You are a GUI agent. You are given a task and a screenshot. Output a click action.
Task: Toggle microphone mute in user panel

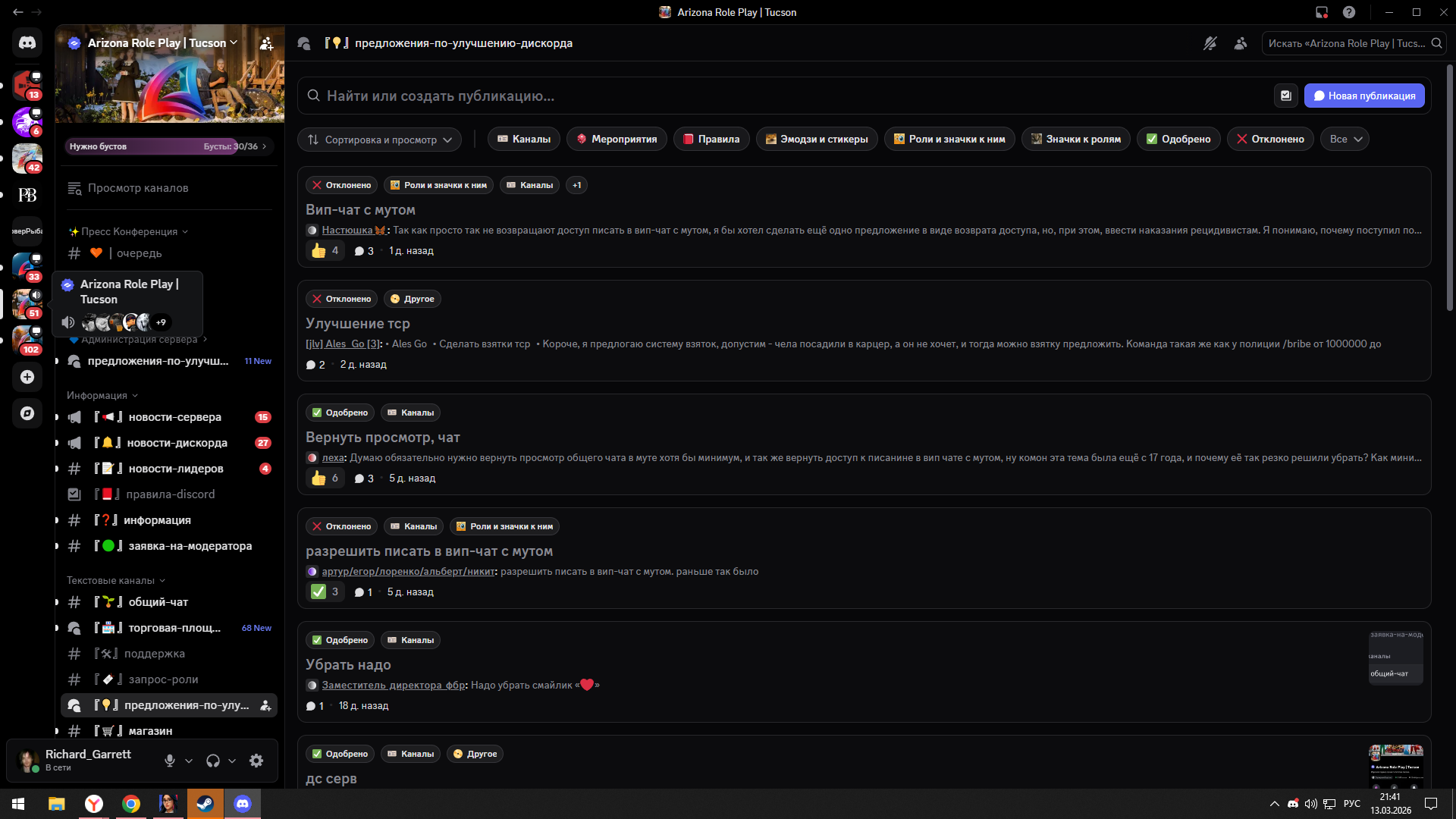click(x=170, y=761)
